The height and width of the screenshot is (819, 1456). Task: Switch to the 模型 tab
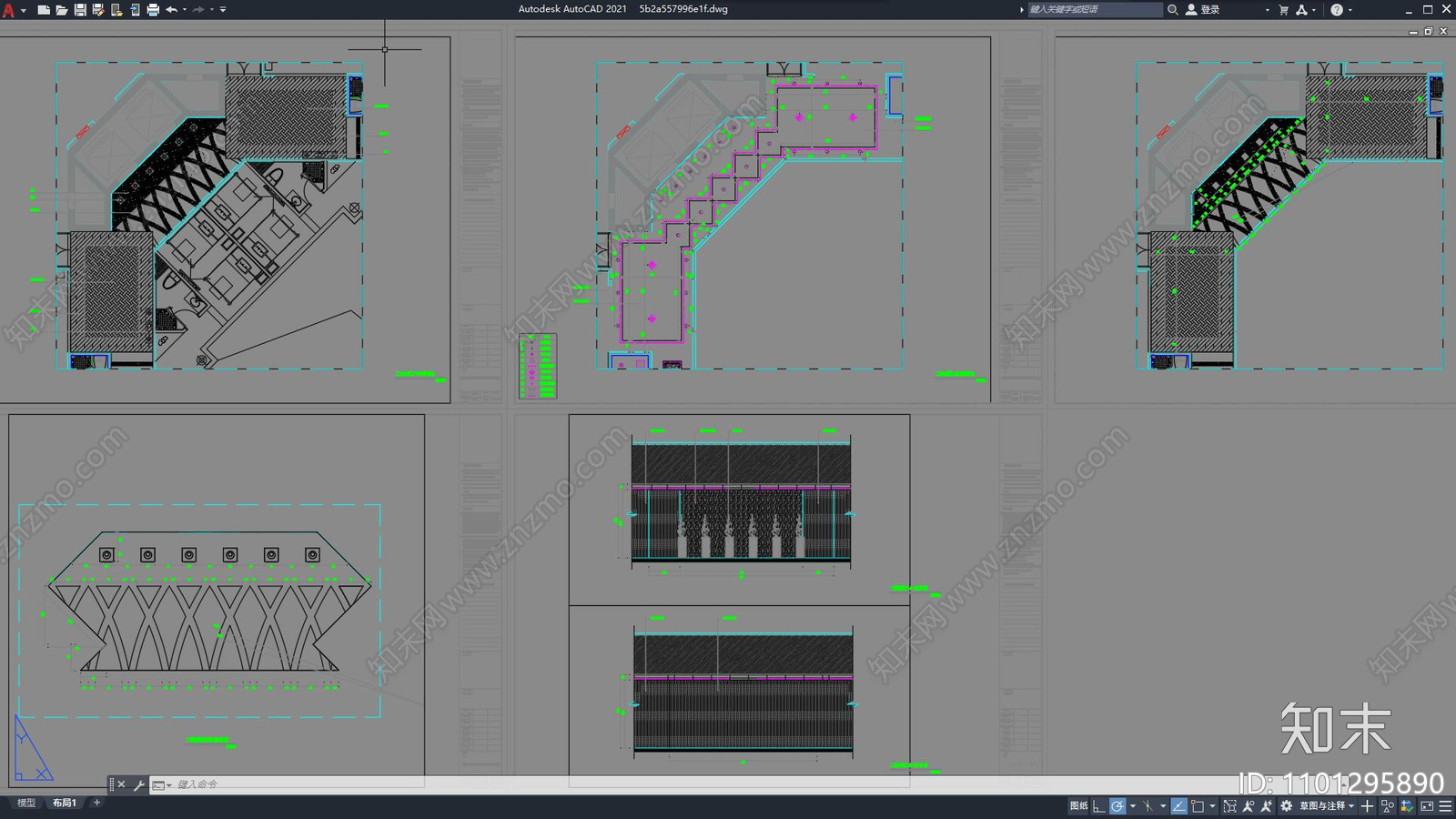26,803
